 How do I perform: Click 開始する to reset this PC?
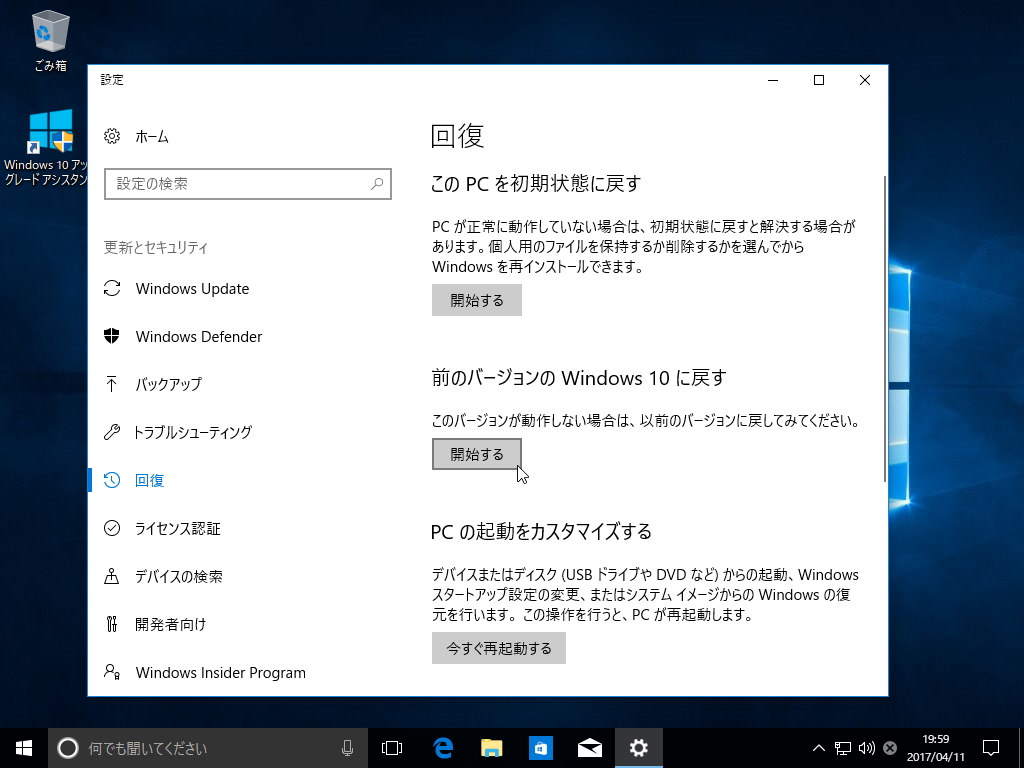tap(476, 299)
